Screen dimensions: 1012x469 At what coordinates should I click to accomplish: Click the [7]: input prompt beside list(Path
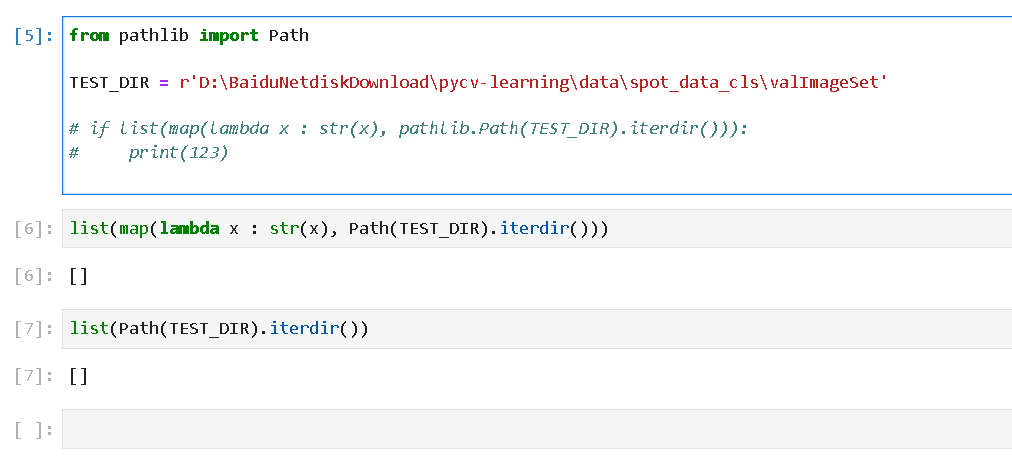(34, 329)
